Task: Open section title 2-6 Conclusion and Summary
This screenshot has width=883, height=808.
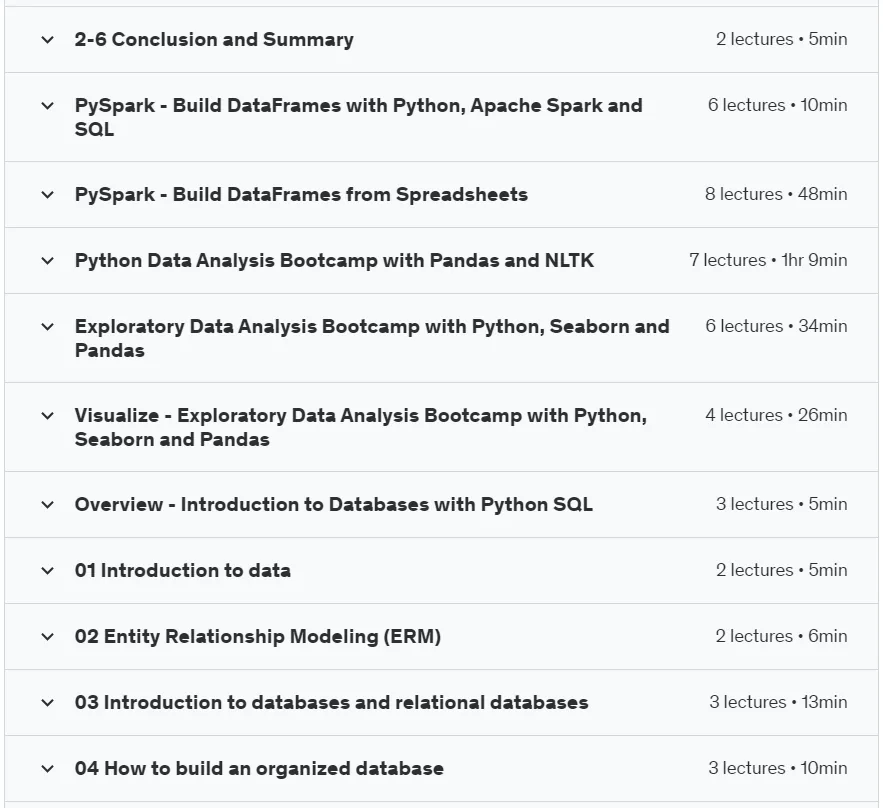Action: [x=214, y=39]
